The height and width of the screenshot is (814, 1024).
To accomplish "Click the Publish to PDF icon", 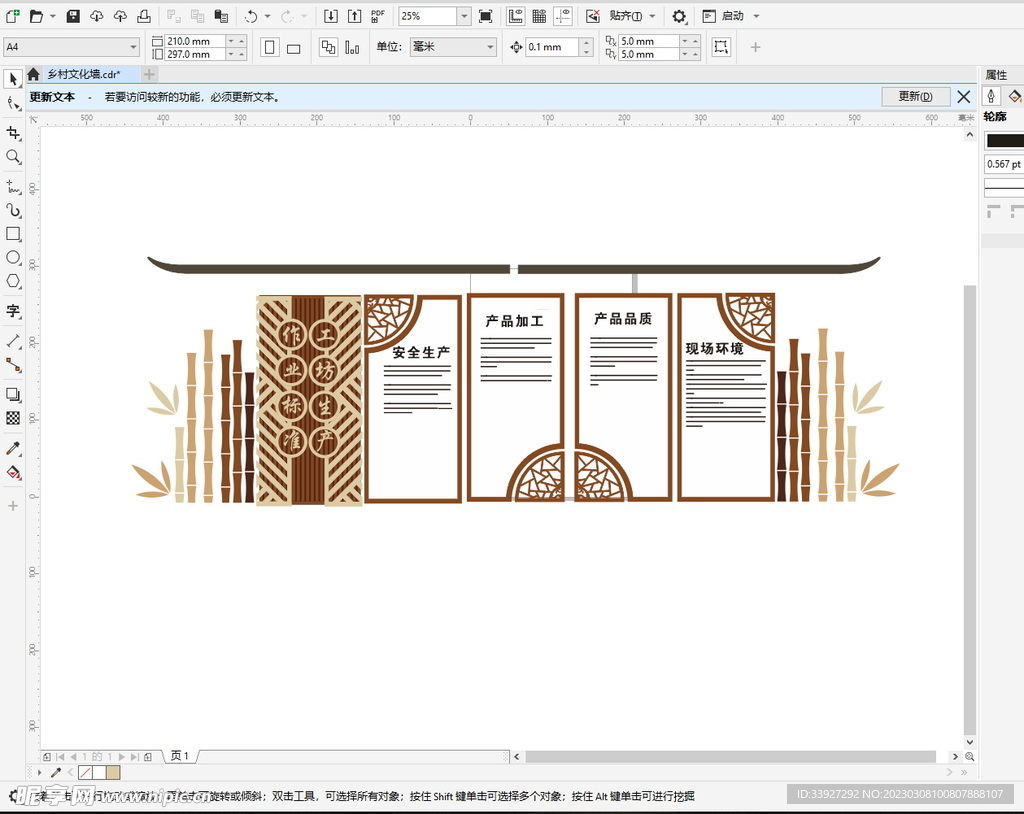I will coord(377,16).
